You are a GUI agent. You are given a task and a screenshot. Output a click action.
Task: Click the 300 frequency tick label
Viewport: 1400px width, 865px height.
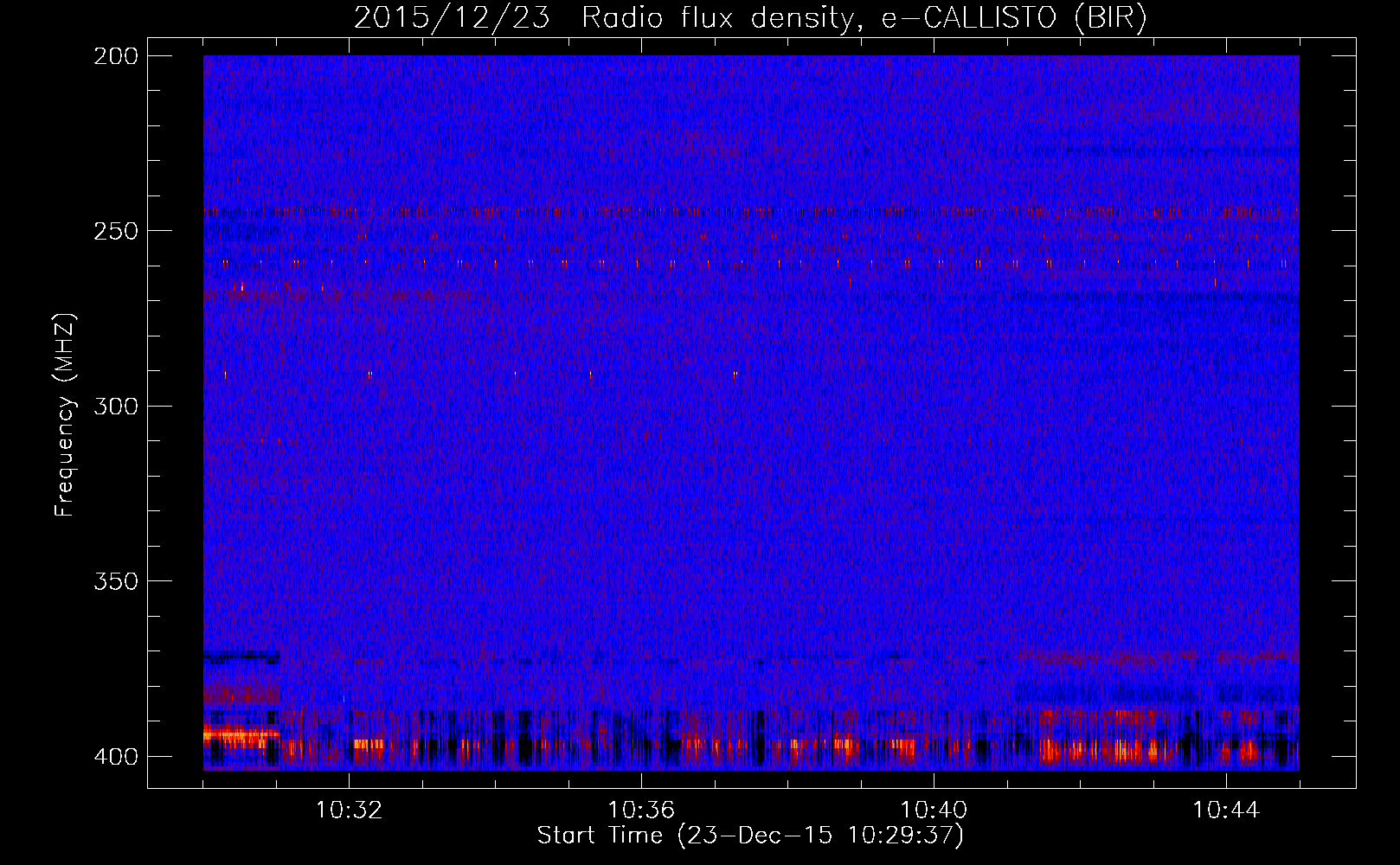coord(116,407)
